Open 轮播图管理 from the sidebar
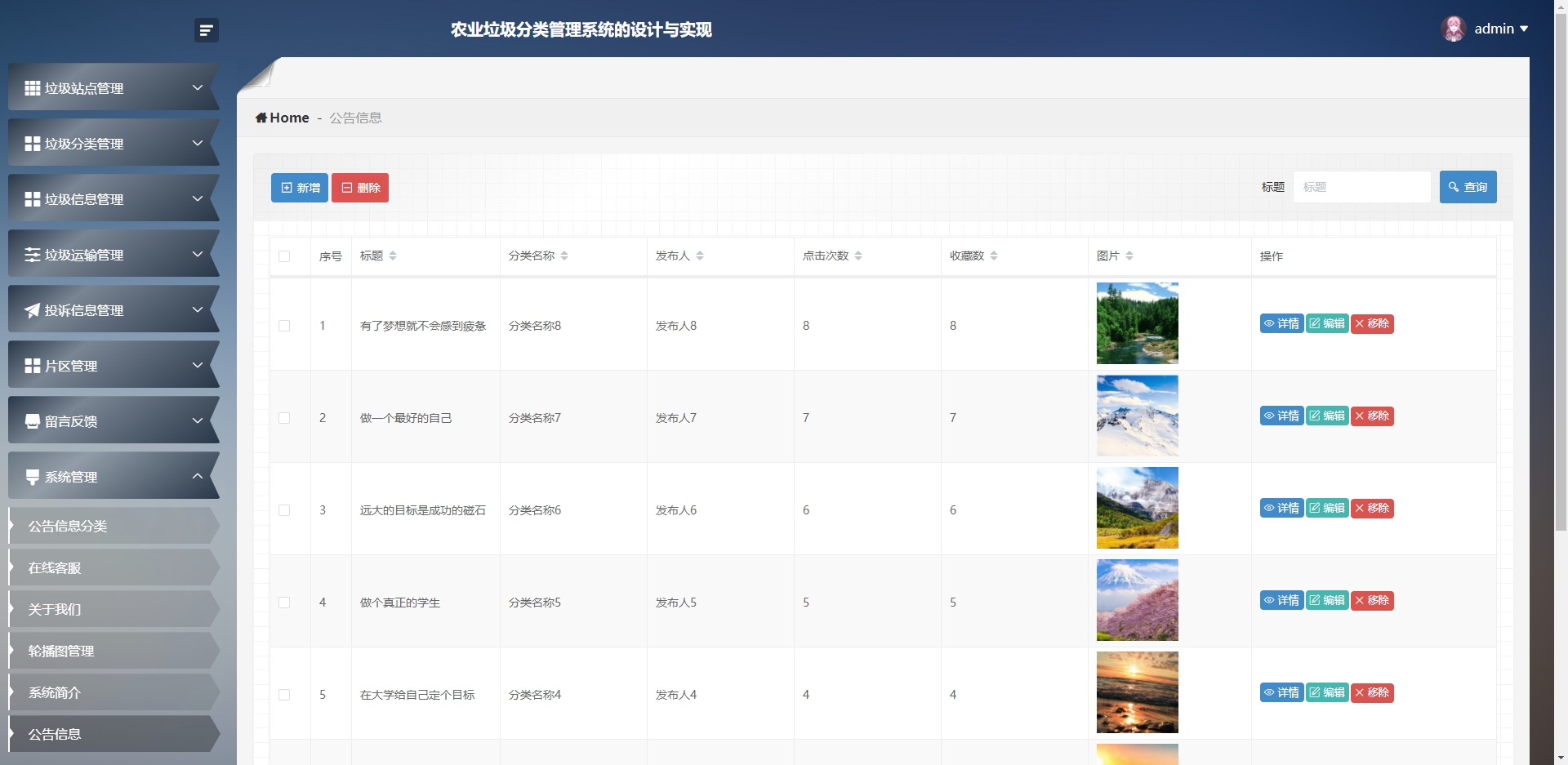This screenshot has width=1568, height=765. pos(60,651)
